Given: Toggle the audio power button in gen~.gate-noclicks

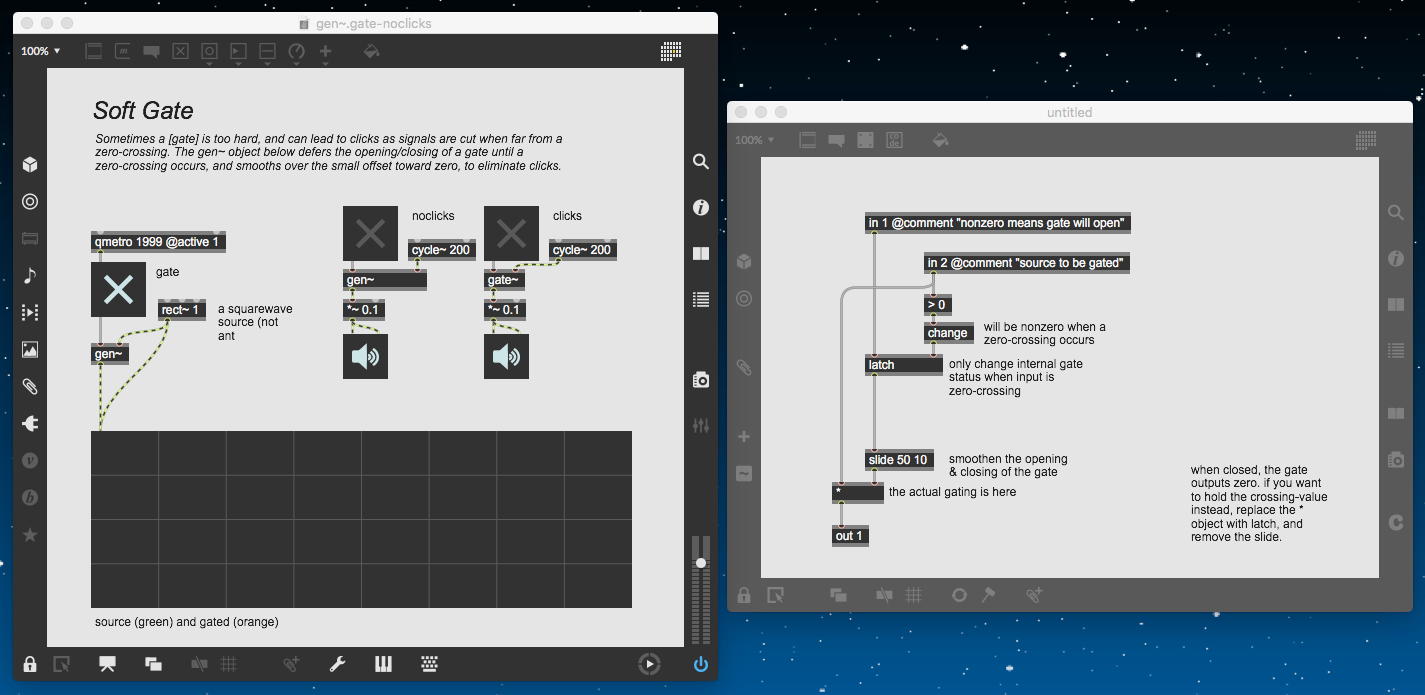Looking at the screenshot, I should point(701,664).
